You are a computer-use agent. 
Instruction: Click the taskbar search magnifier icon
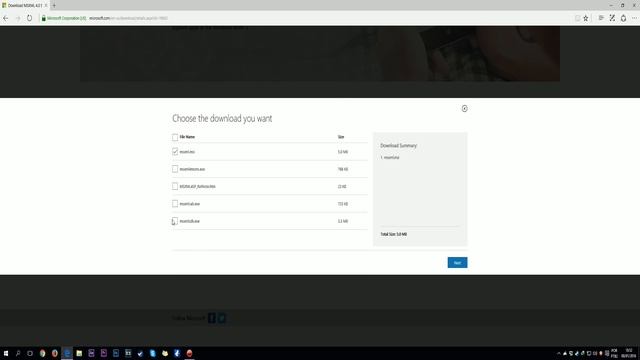(18, 353)
